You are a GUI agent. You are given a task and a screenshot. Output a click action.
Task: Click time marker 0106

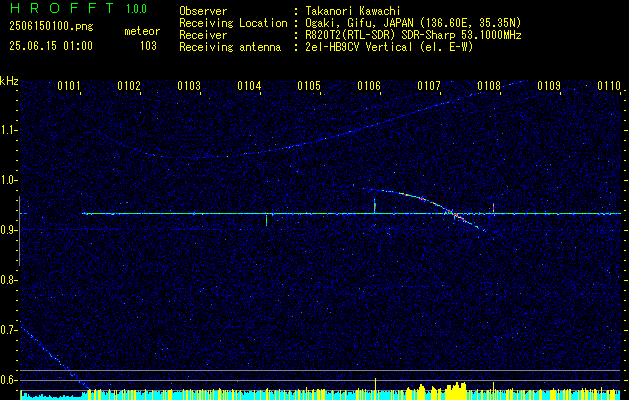point(369,85)
